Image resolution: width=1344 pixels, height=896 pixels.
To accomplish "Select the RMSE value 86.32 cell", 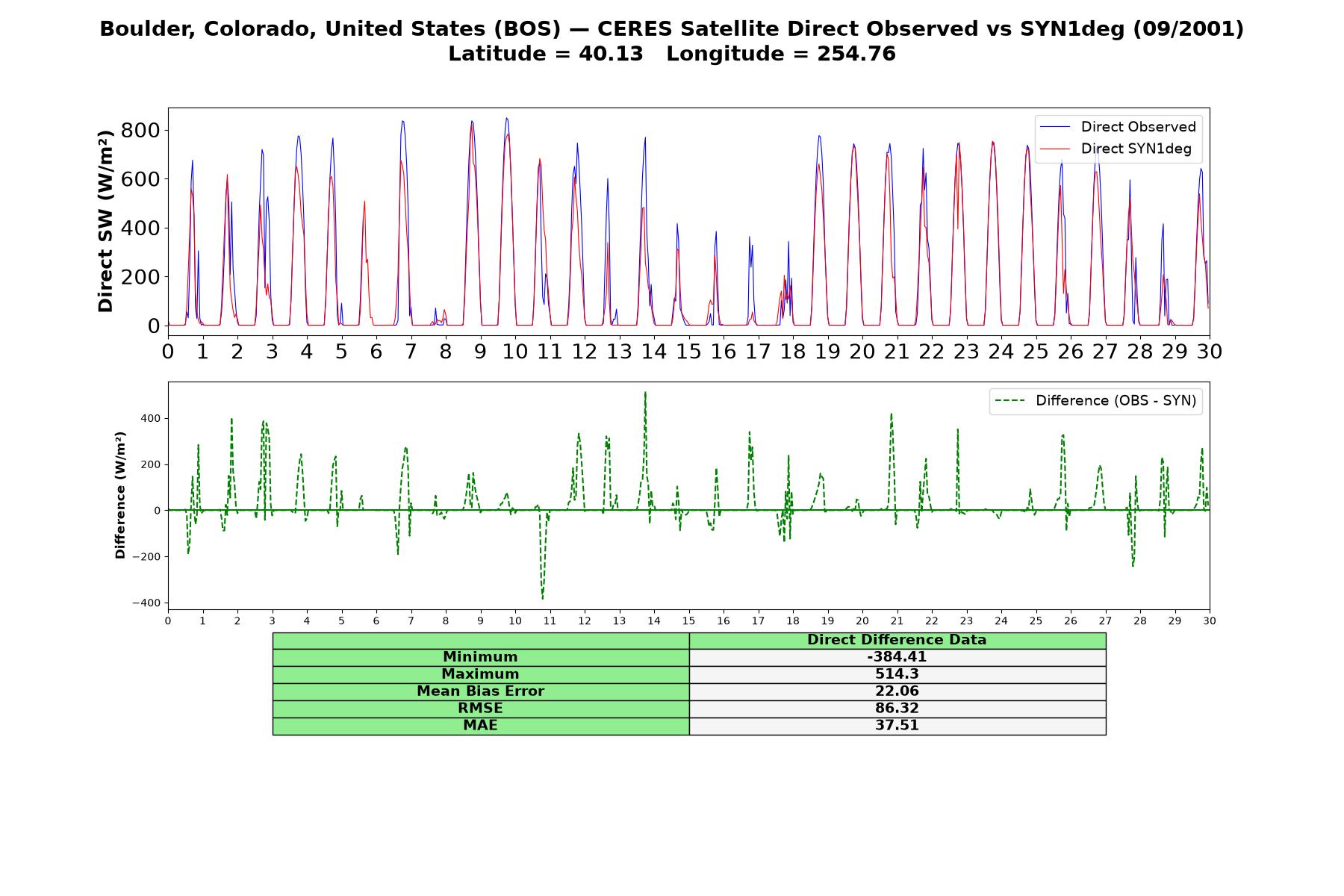I will (x=897, y=709).
